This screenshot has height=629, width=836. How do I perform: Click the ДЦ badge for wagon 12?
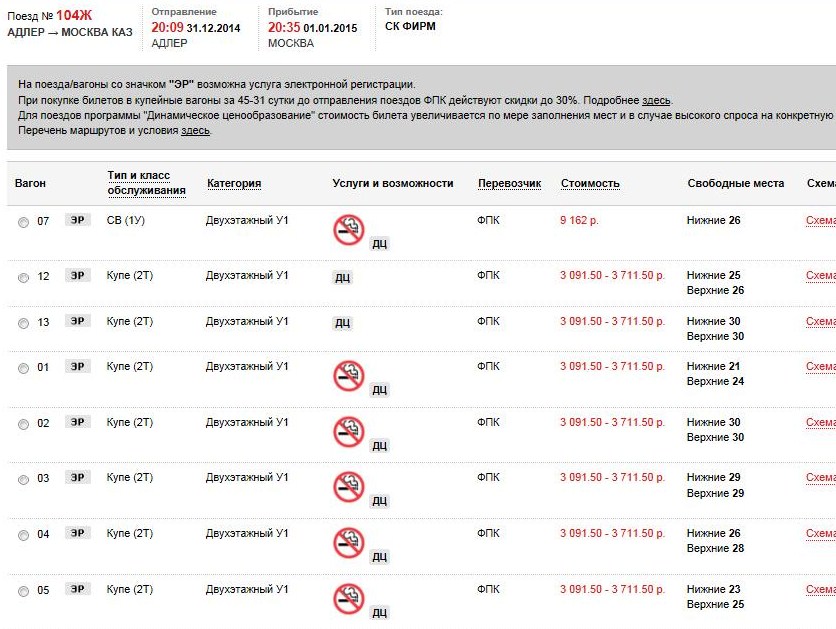(342, 277)
